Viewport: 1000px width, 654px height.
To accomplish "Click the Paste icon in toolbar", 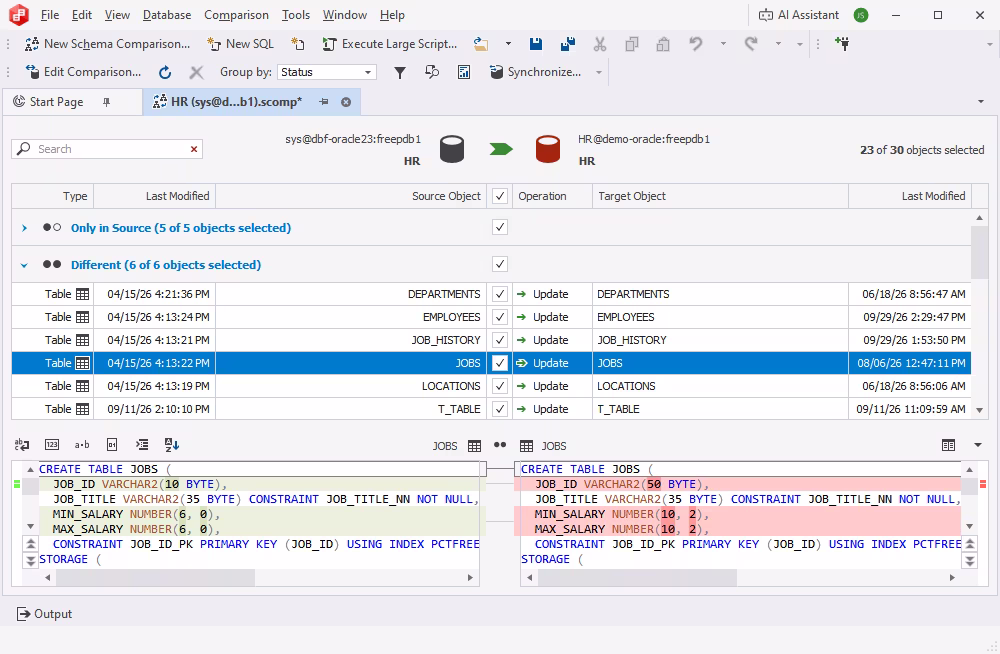I will [663, 44].
